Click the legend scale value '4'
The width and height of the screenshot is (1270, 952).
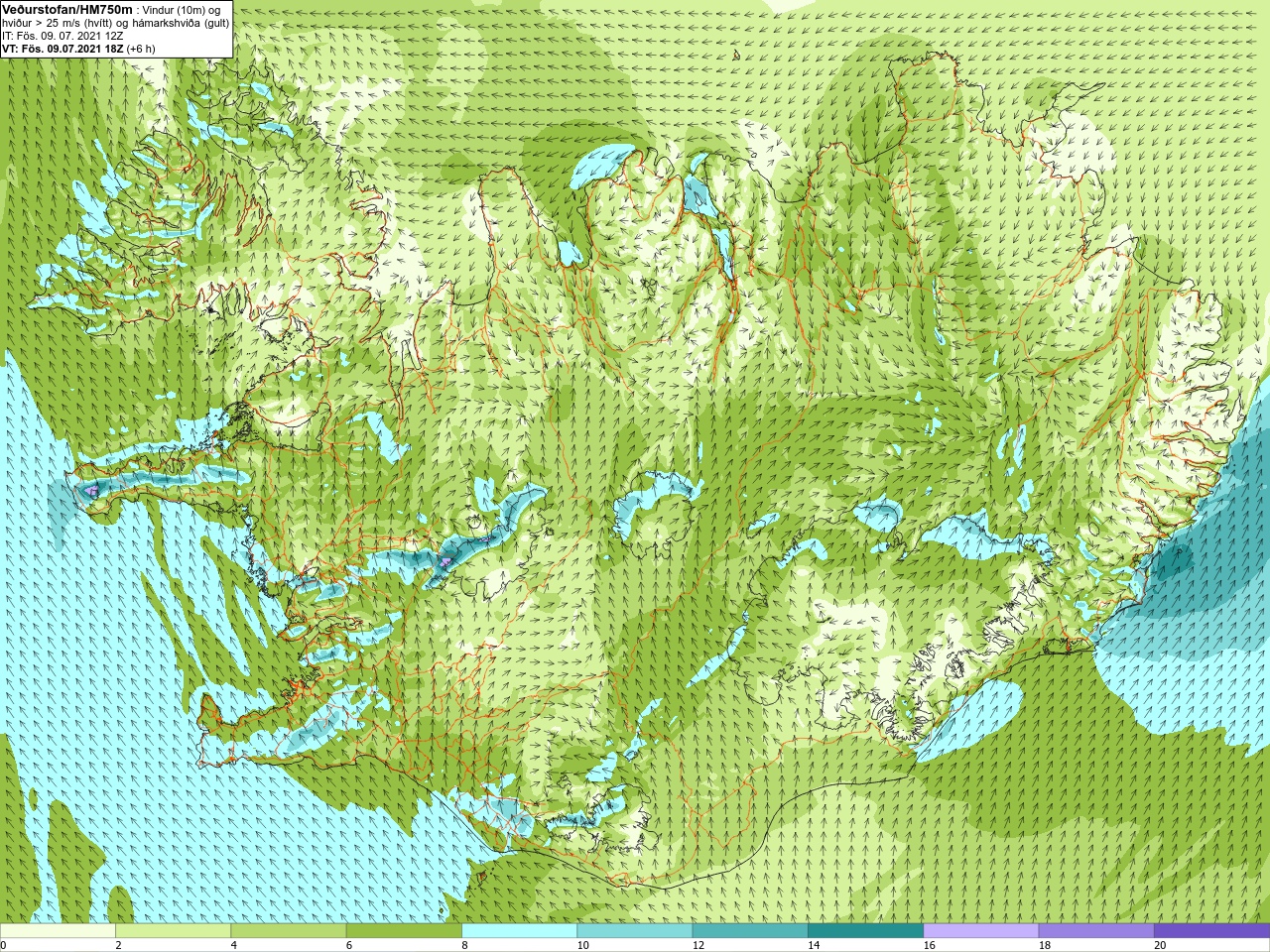tap(234, 945)
